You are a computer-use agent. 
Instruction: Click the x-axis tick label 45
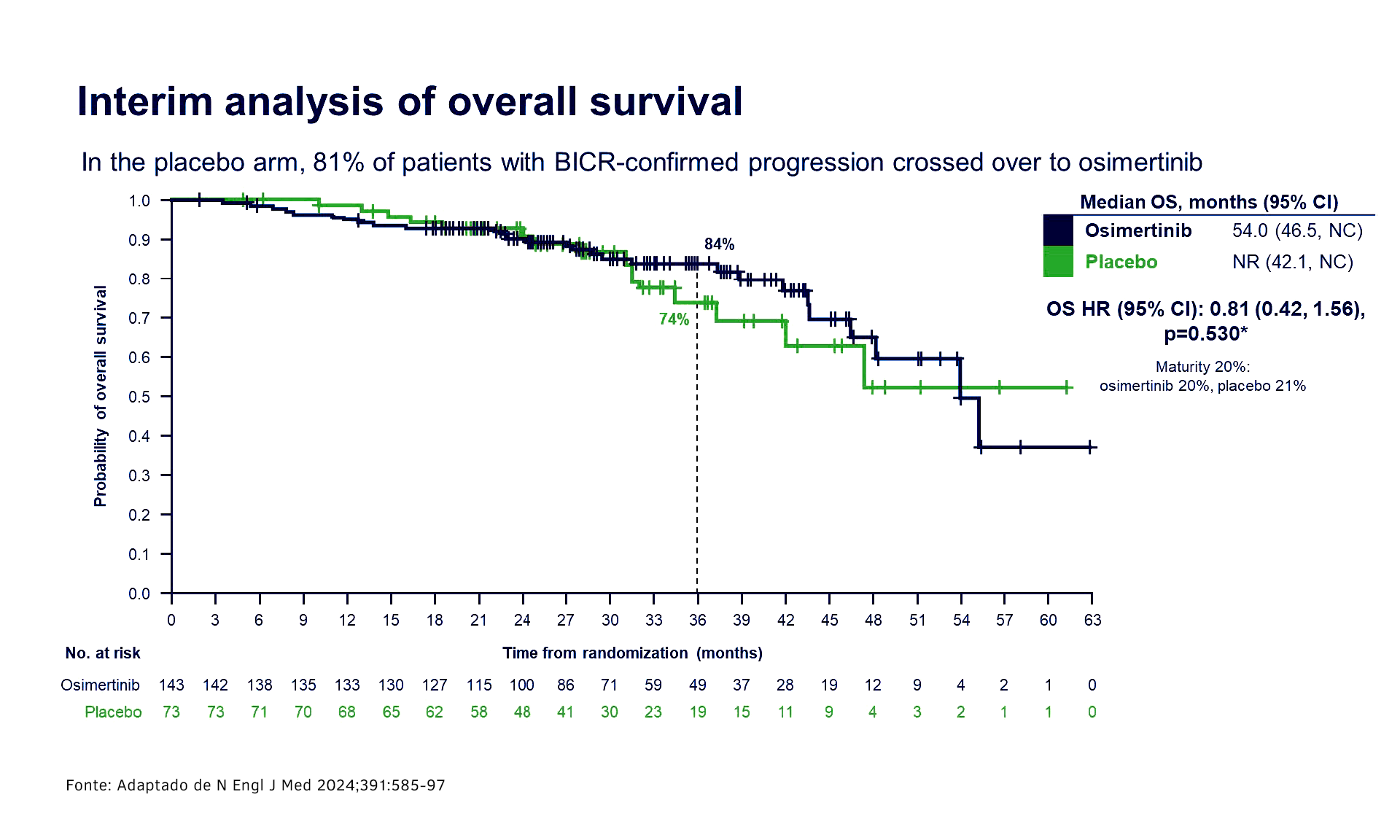click(829, 621)
